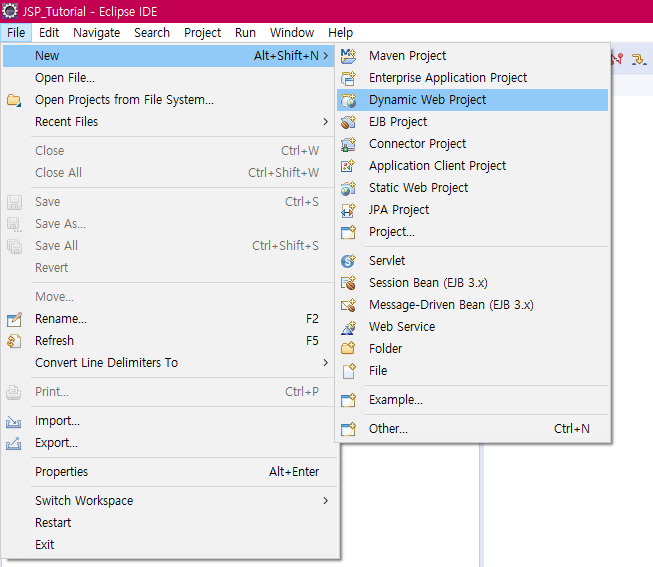
Task: Expand the New submenu arrow
Action: 326,55
